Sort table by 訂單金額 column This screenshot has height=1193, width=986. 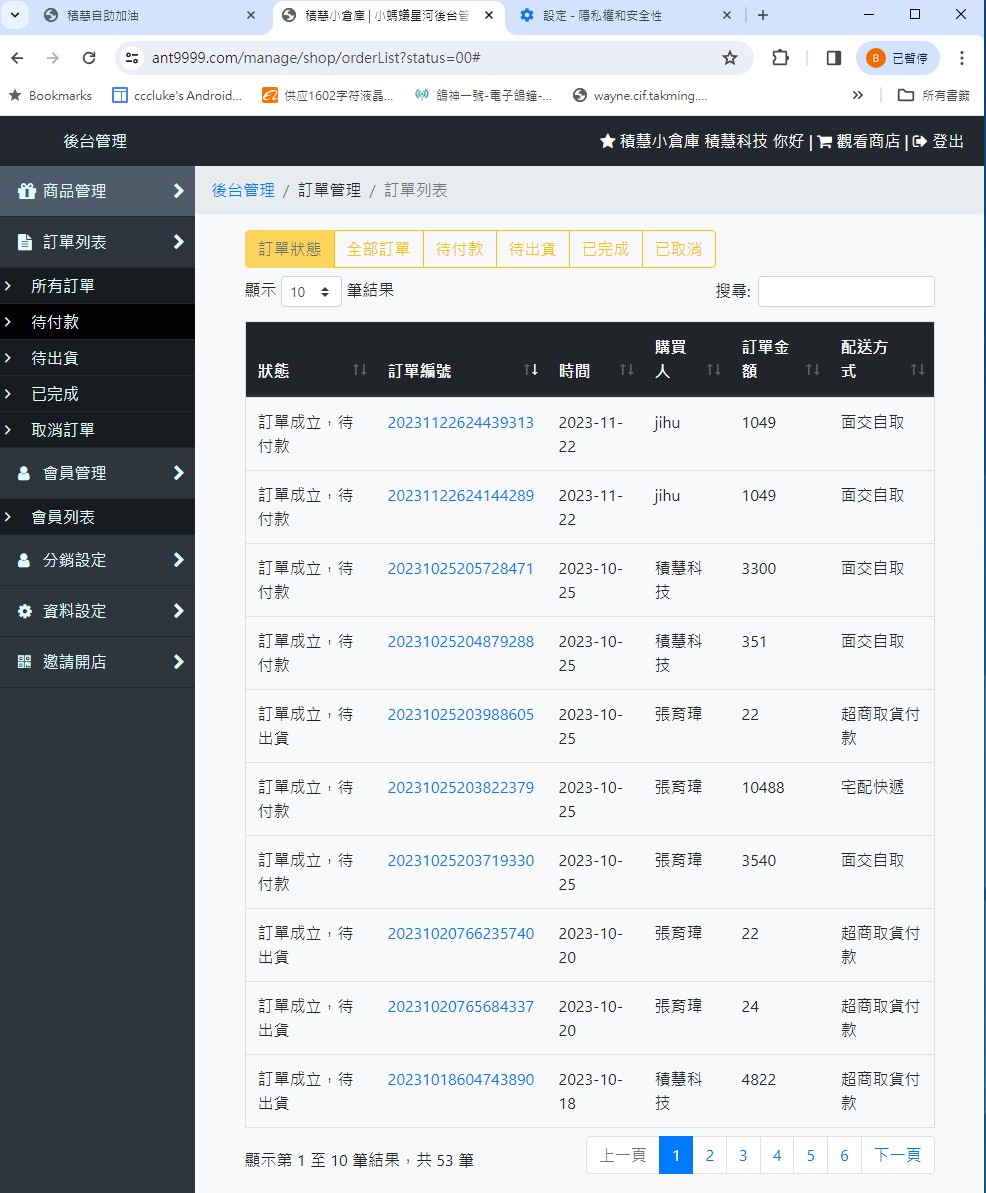(779, 359)
